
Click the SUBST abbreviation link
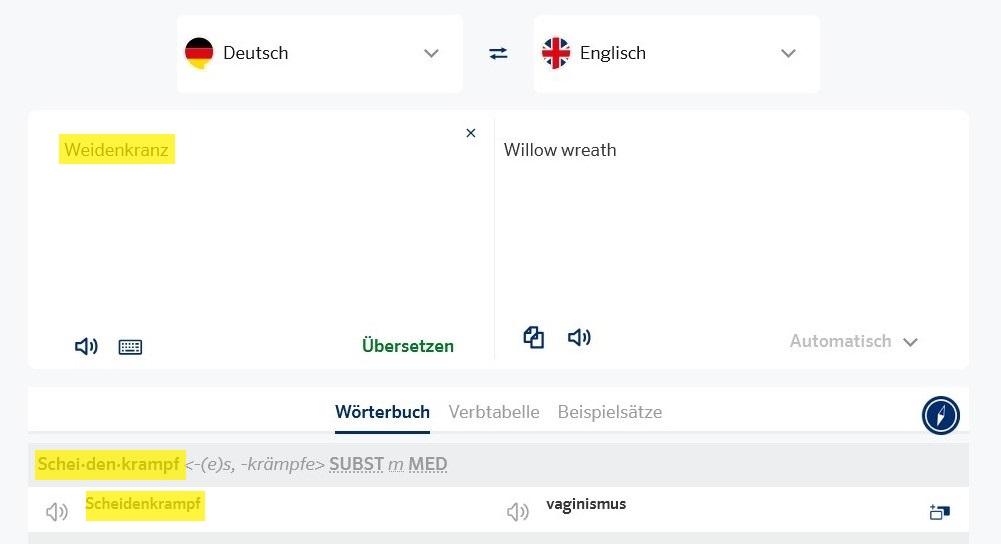coord(357,464)
